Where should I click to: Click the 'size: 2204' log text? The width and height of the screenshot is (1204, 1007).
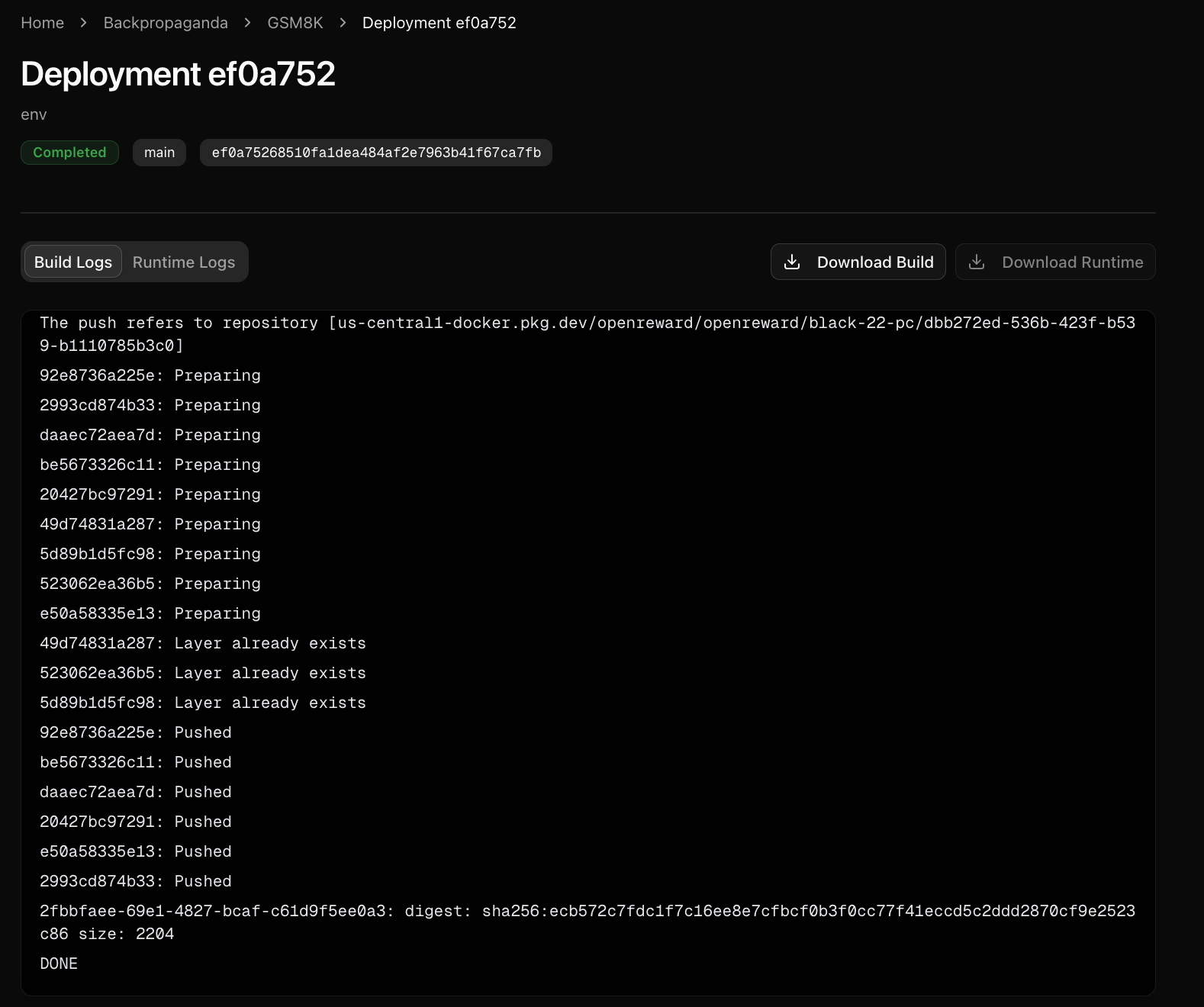(126, 934)
